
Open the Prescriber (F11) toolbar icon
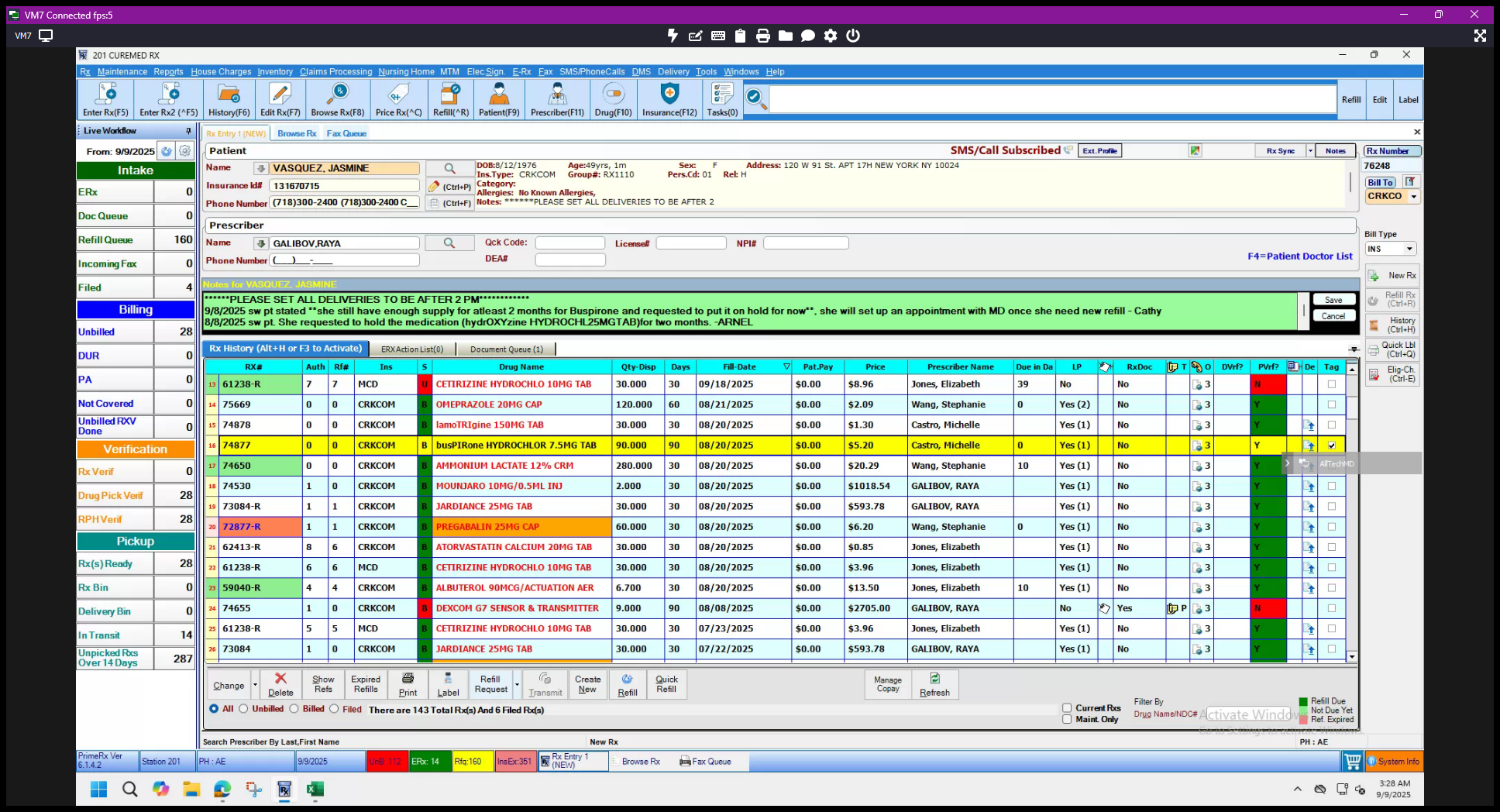tap(557, 100)
